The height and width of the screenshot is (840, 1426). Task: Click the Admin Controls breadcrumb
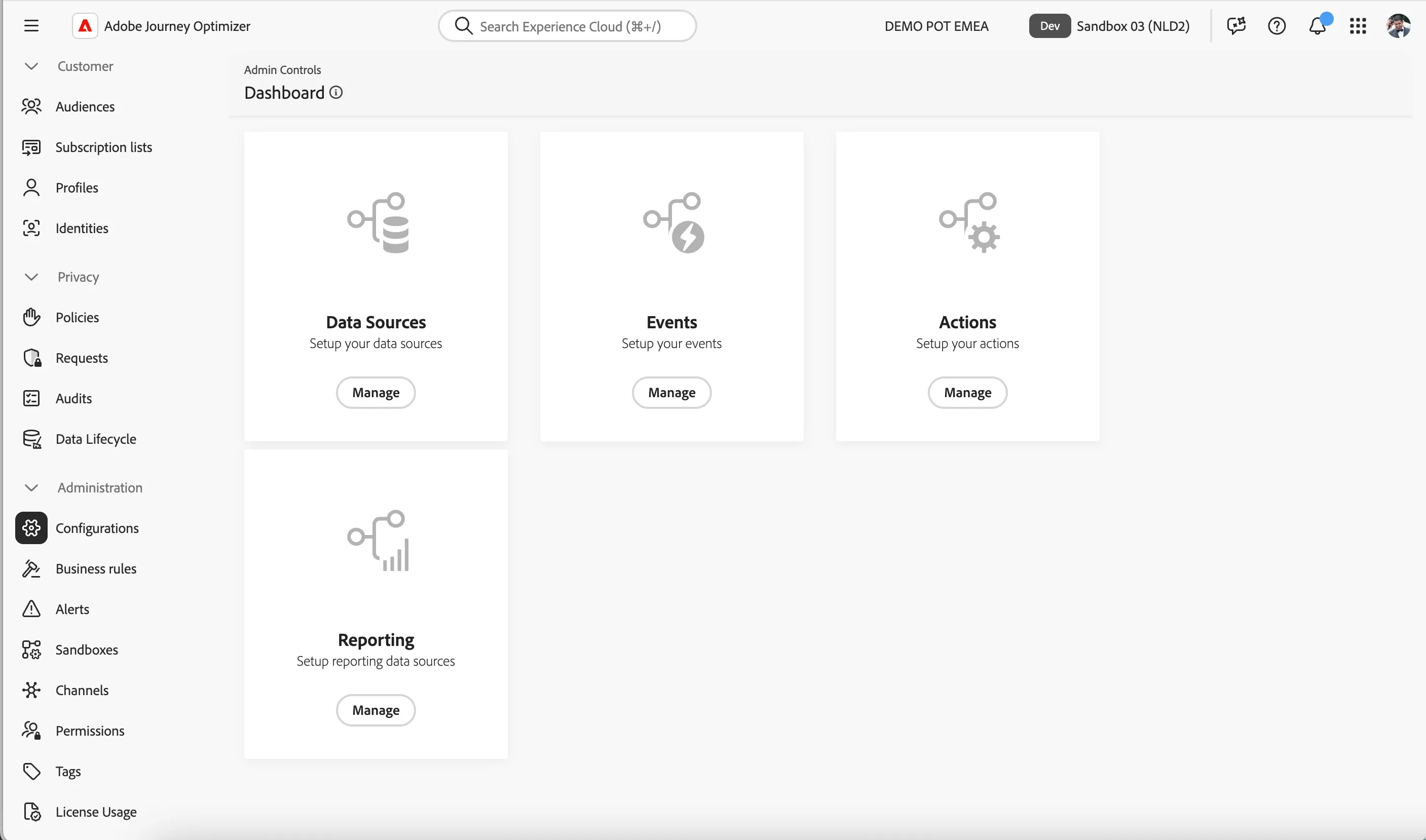click(282, 69)
